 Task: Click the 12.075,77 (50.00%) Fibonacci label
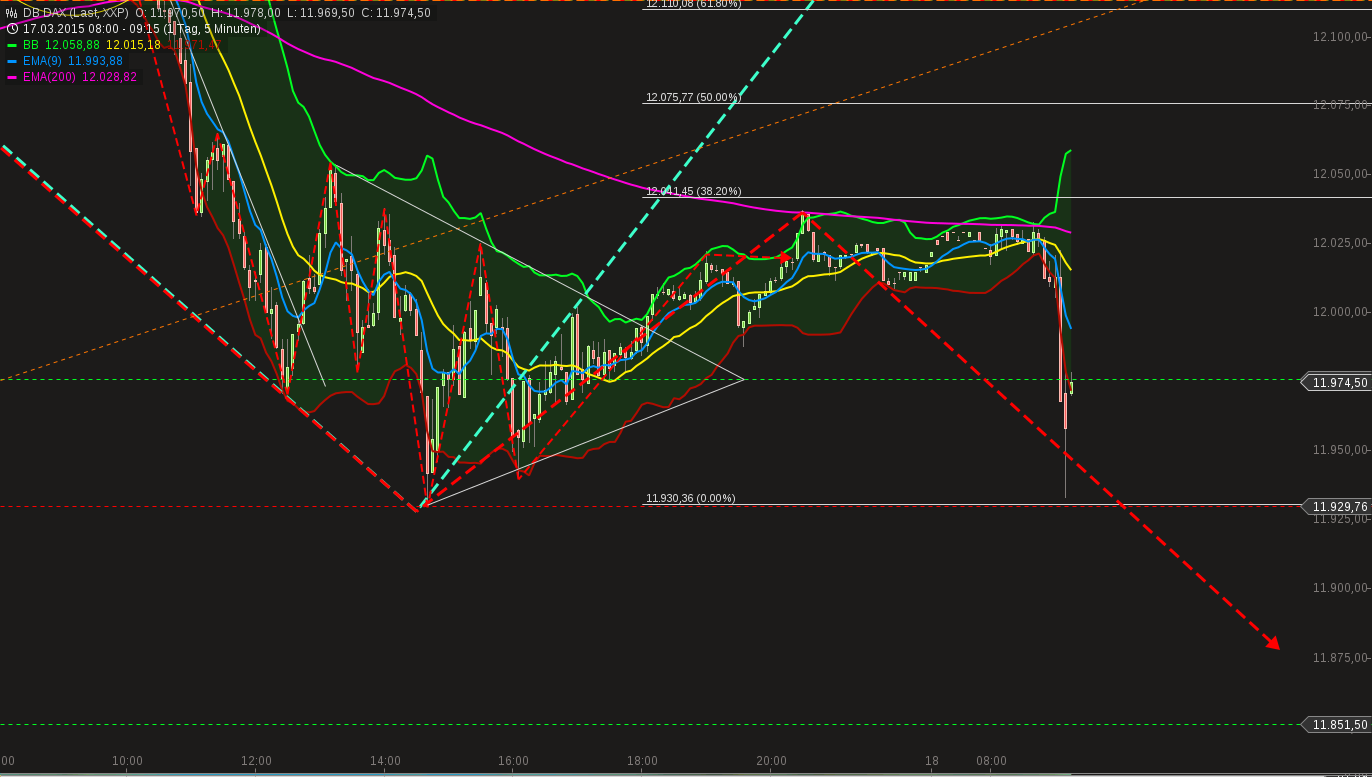tap(692, 97)
